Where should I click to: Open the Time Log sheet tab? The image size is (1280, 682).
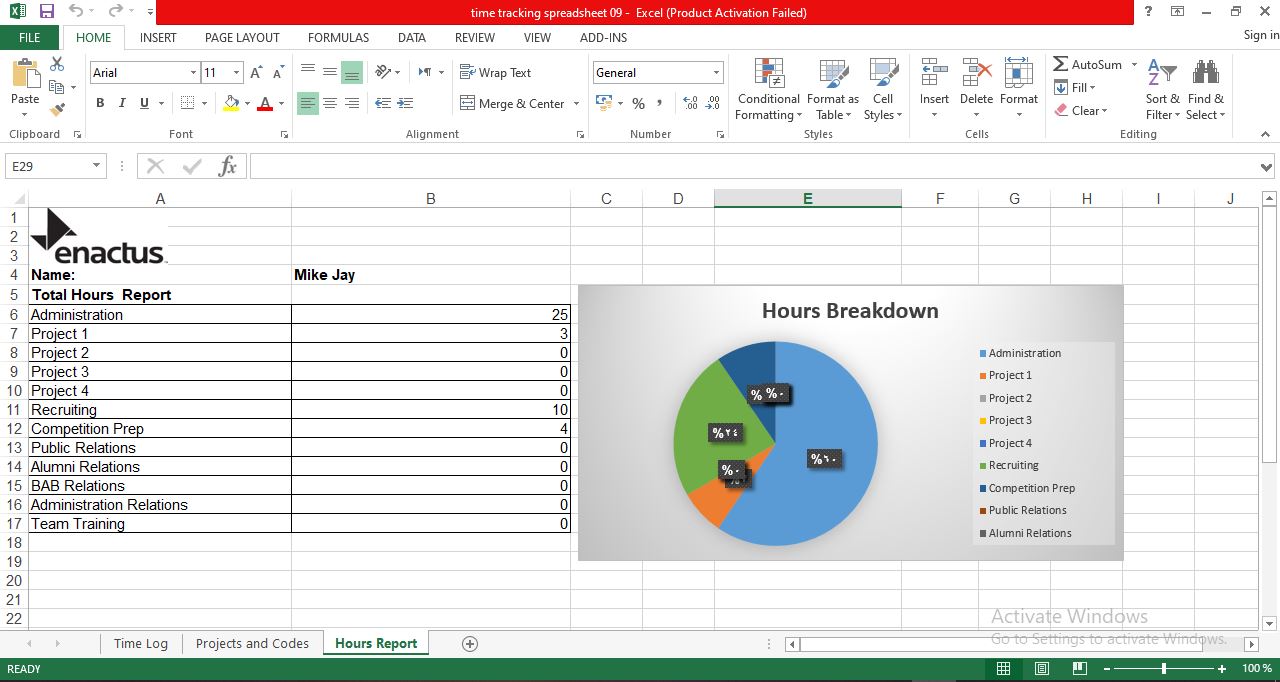(x=140, y=643)
